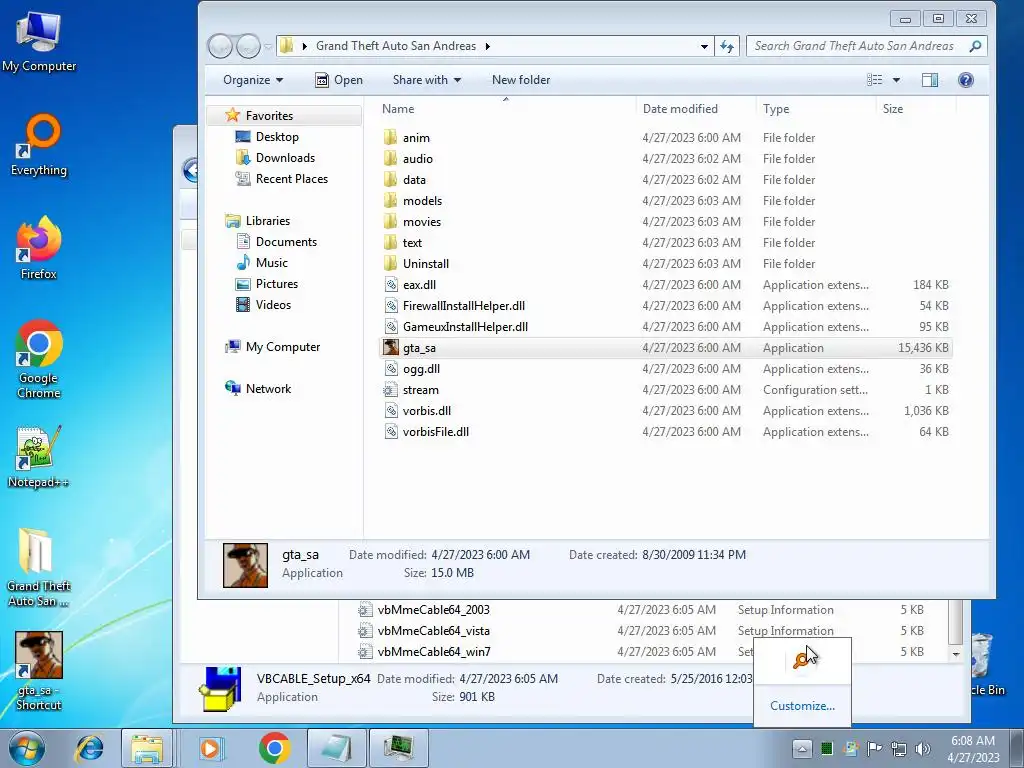Open Recent Places in navigation pane
The image size is (1024, 768).
coord(291,178)
